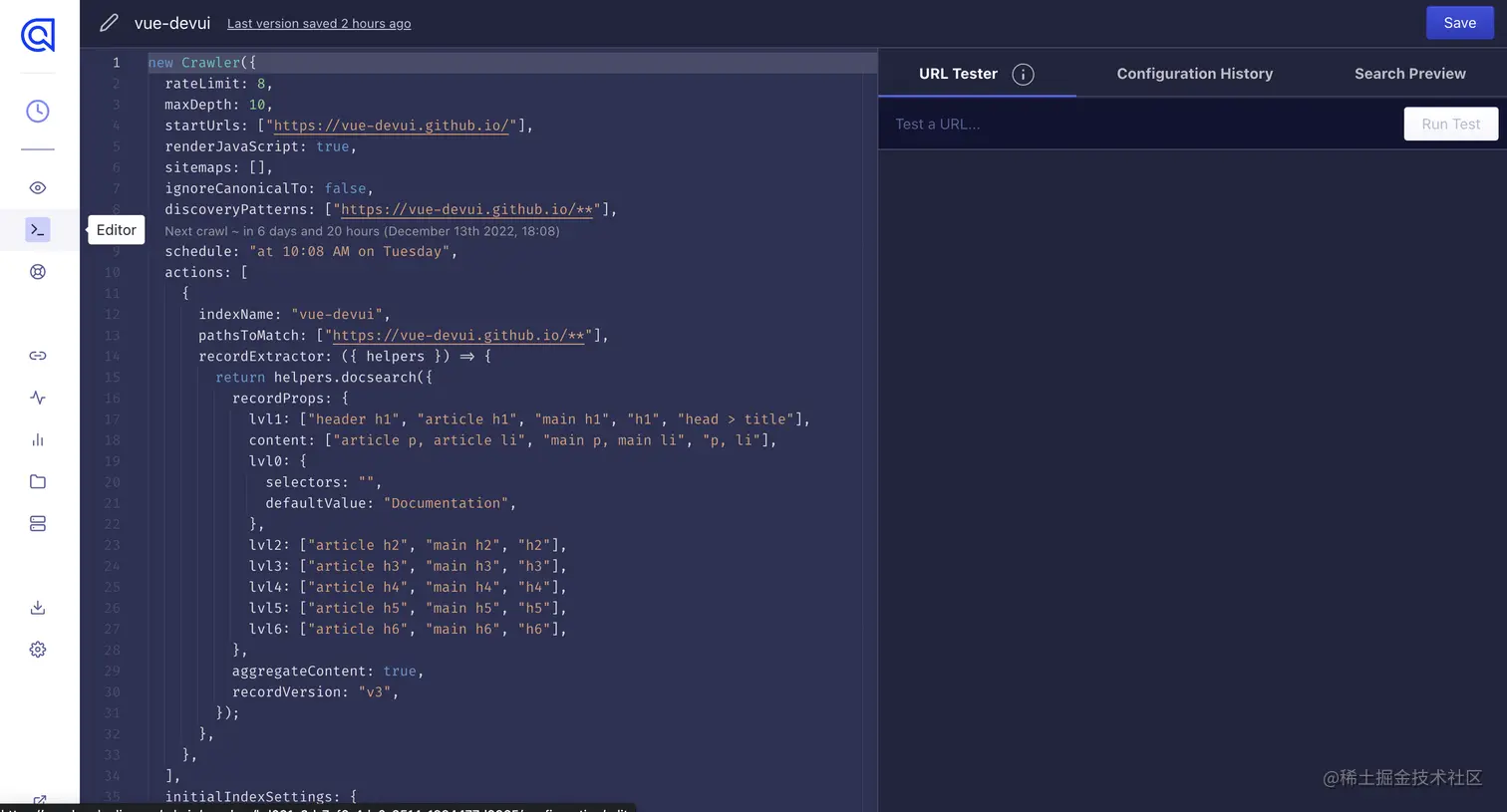This screenshot has width=1507, height=812.
Task: Open the link icon in sidebar
Action: (x=38, y=356)
